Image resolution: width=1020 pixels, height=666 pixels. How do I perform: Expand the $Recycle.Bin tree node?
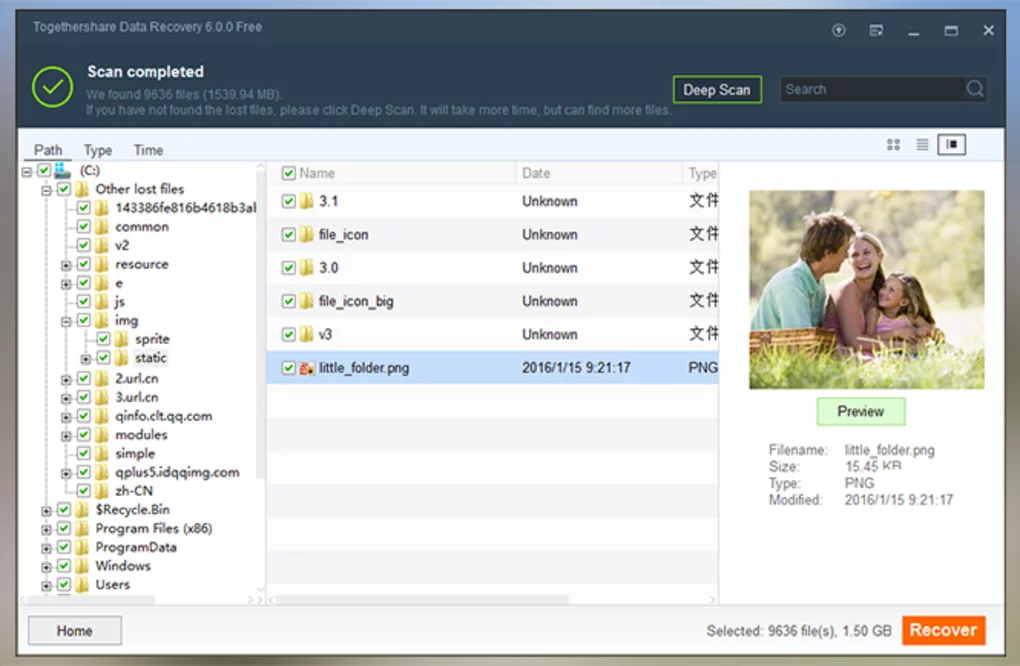pos(46,510)
